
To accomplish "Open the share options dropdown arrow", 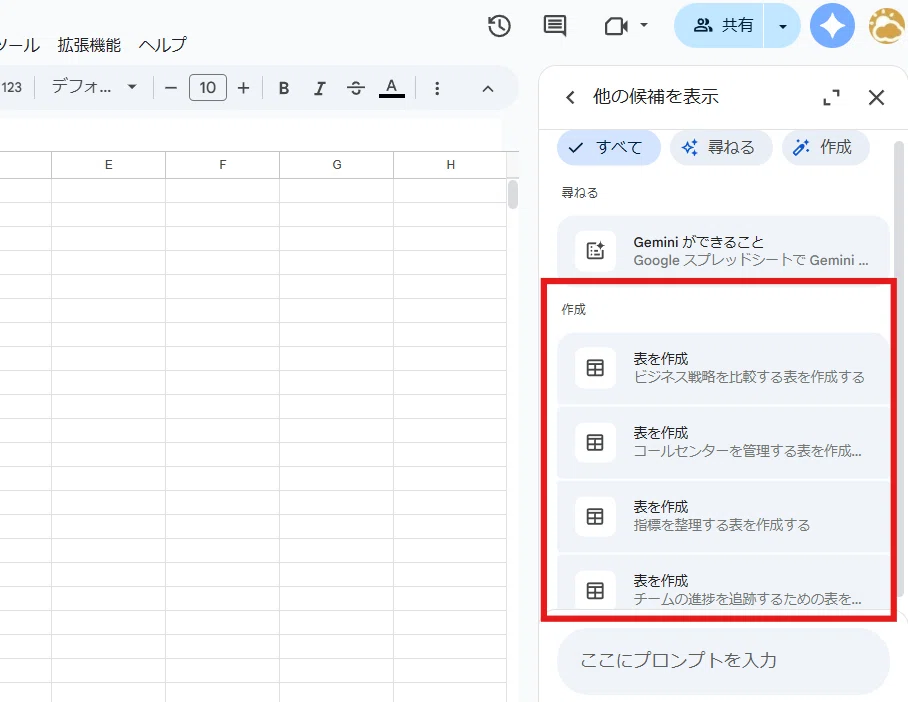I will pos(782,26).
